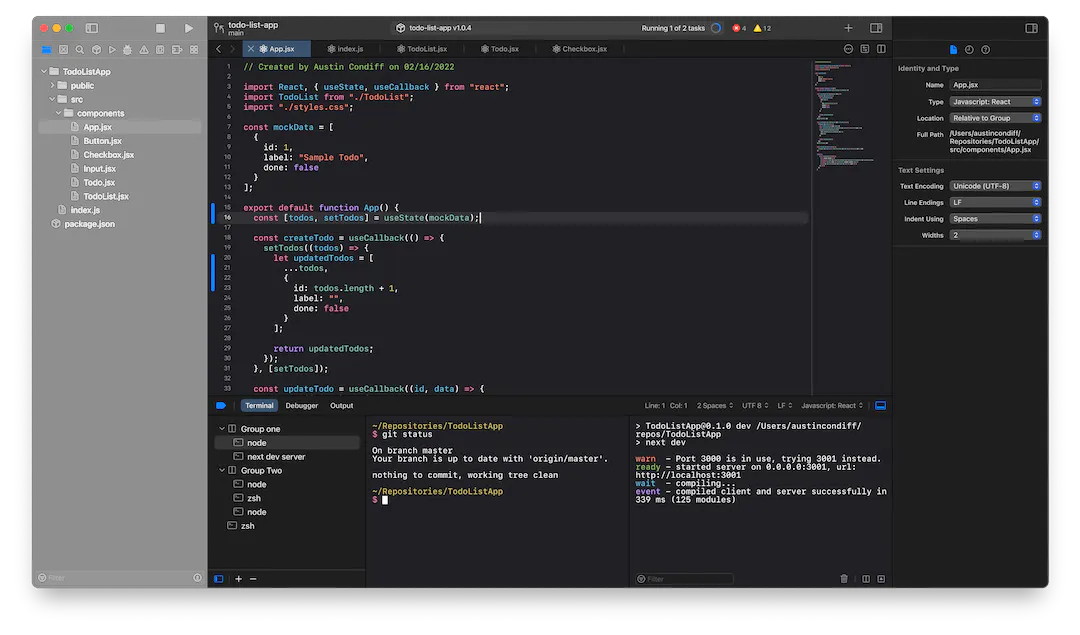Clear terminal output with trash icon
The image size is (1080, 635).
[x=844, y=579]
